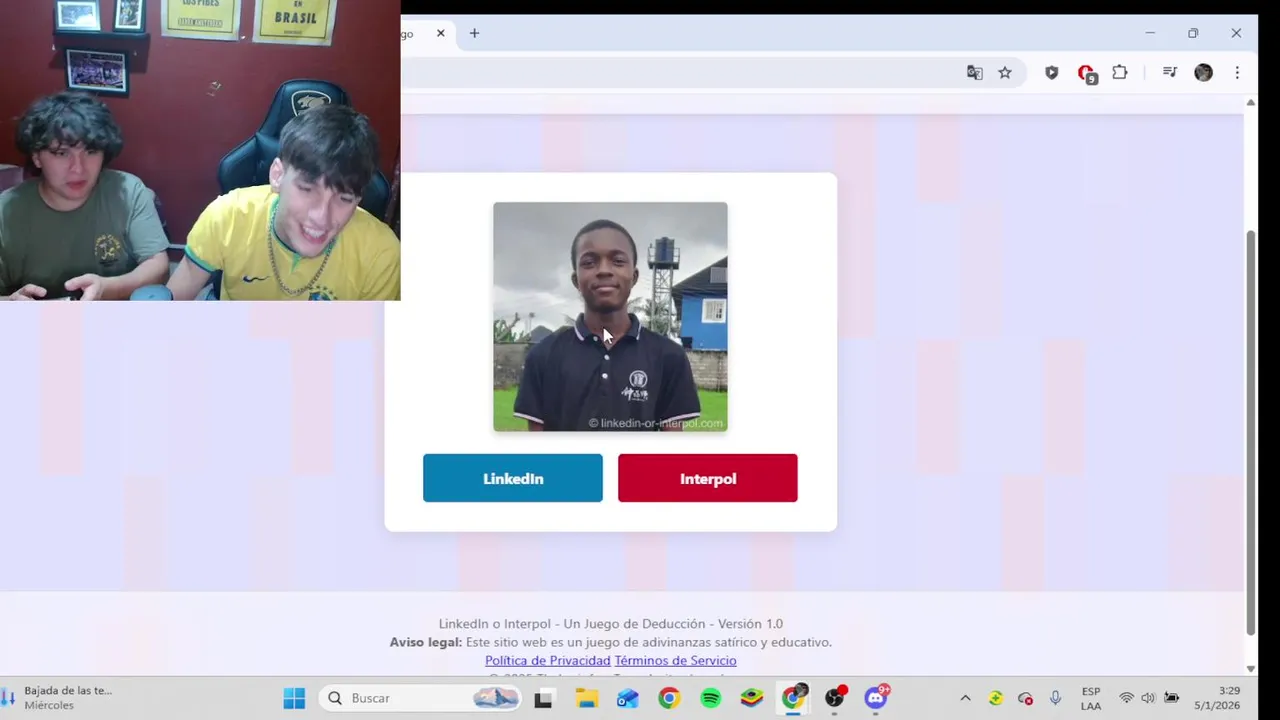Close the current browser tab
1280x720 pixels.
pos(440,33)
